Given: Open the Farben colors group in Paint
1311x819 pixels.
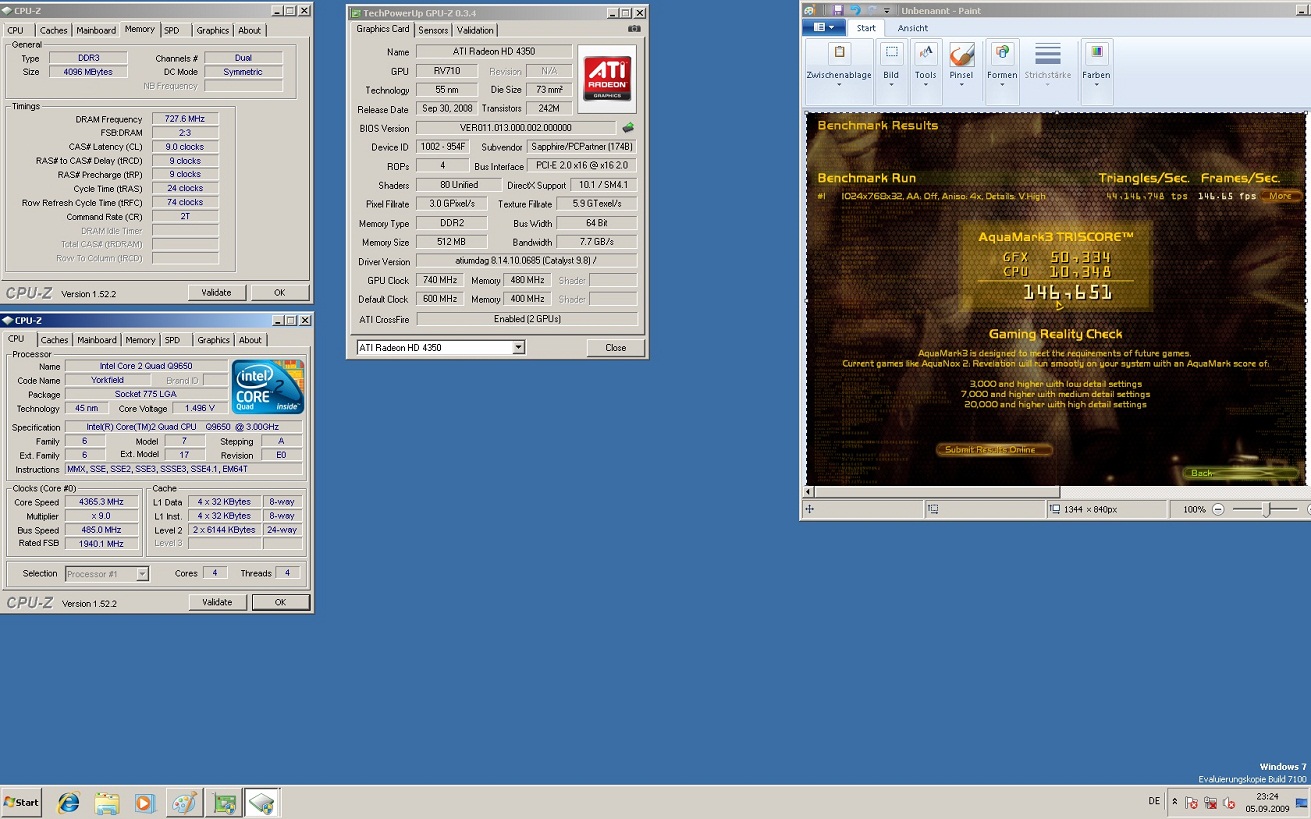Looking at the screenshot, I should tap(1096, 70).
